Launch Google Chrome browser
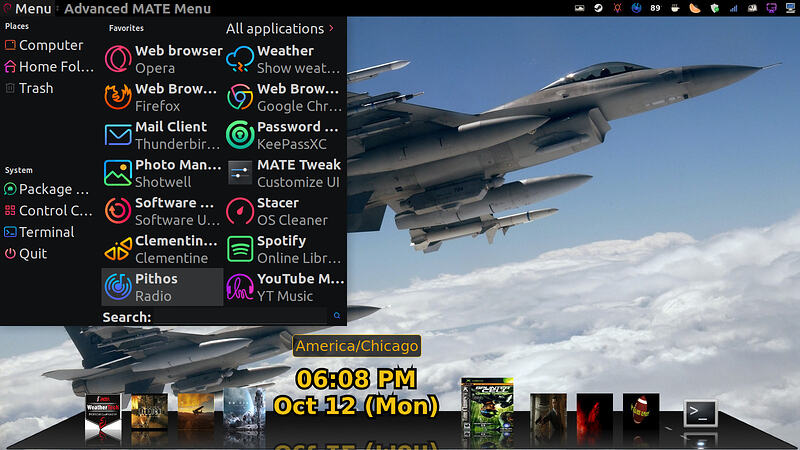Viewport: 800px width, 450px height. coord(285,97)
